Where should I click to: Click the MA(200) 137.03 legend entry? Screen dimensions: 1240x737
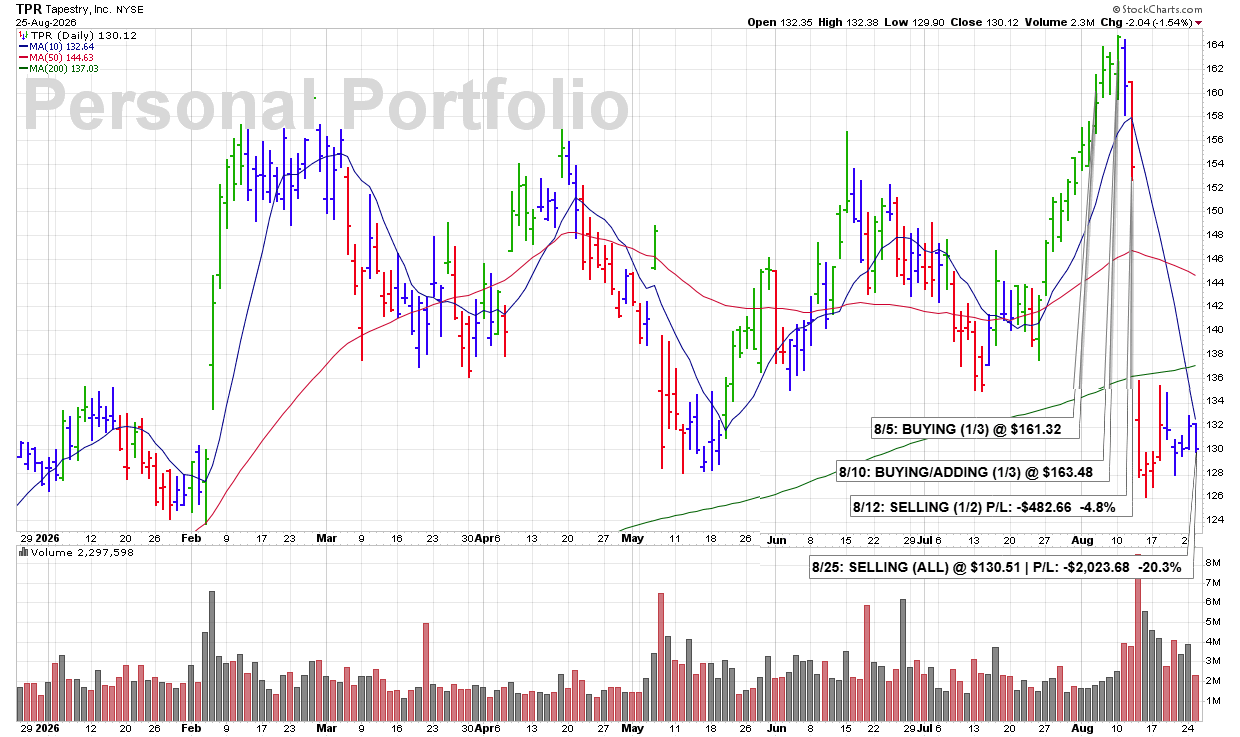pyautogui.click(x=64, y=68)
